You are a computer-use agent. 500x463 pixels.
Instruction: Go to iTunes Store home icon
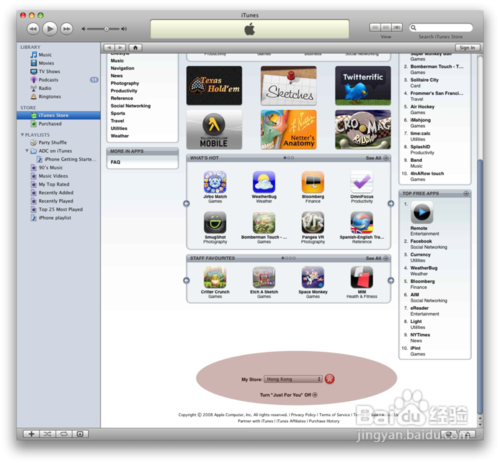pos(135,48)
